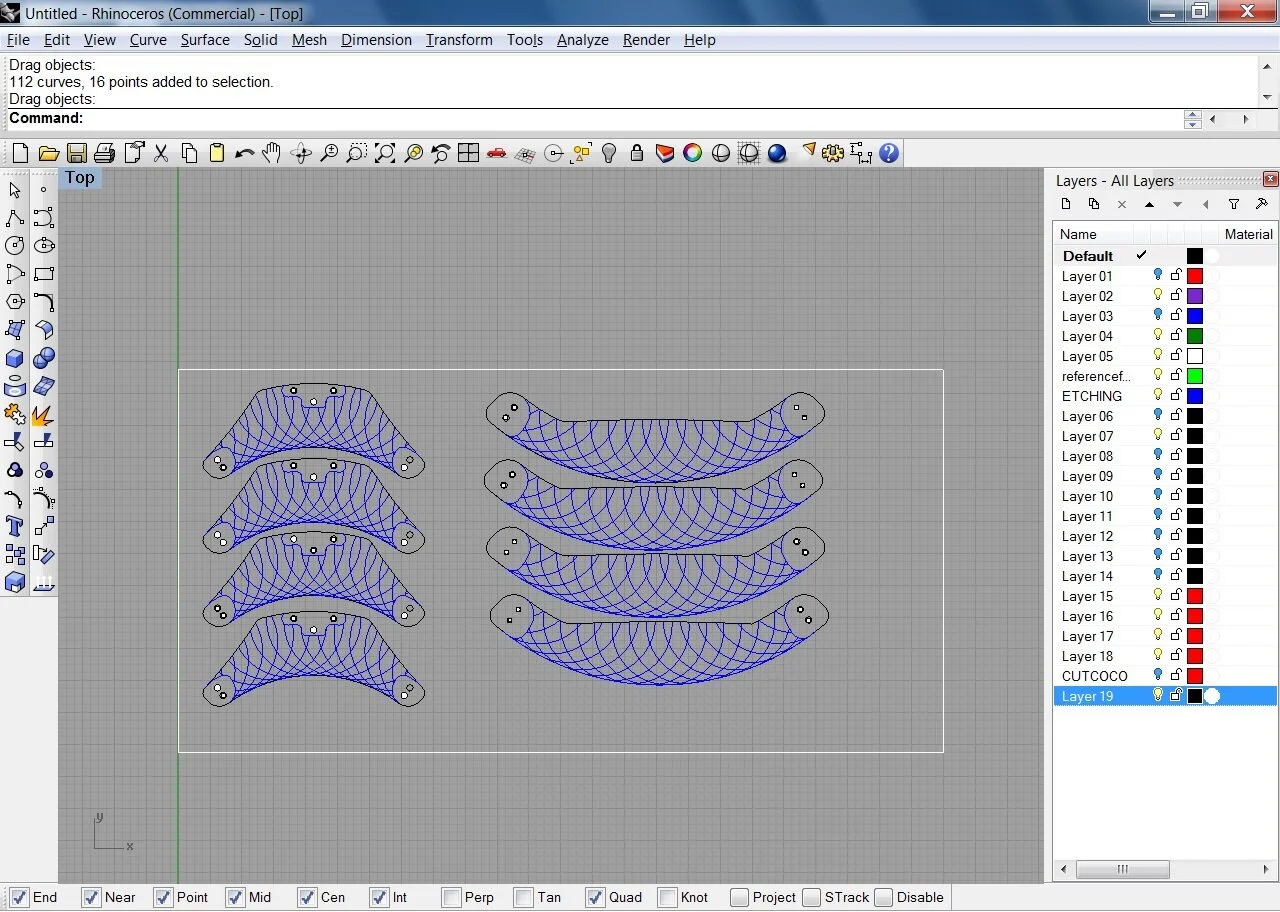Click the Cut scissors icon

(x=160, y=153)
